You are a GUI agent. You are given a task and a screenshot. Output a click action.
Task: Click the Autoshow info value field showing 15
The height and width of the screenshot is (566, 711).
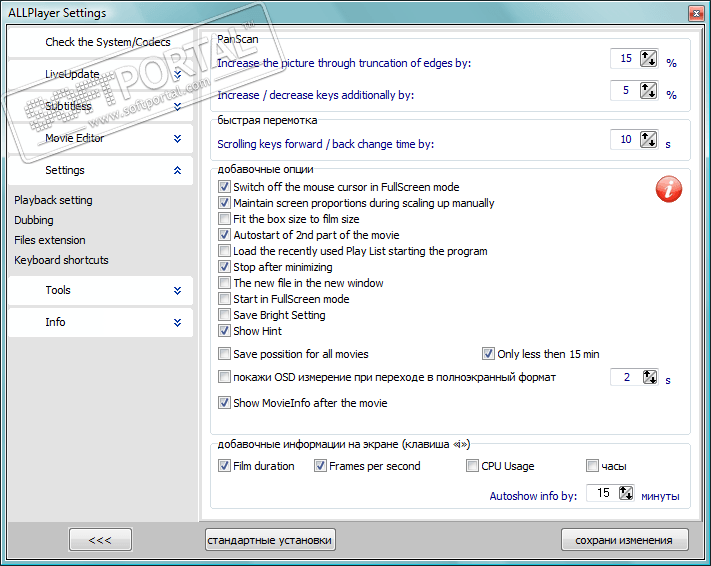coord(603,493)
